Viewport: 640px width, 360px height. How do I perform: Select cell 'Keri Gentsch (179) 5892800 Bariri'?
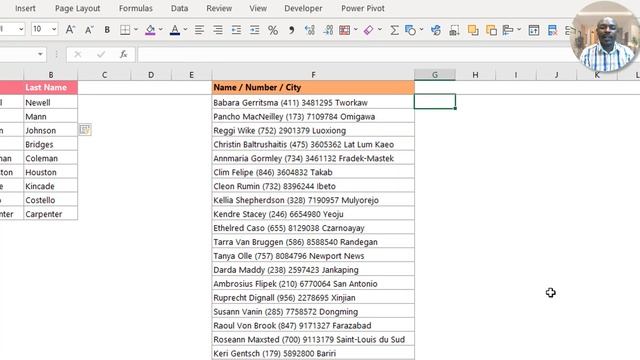pyautogui.click(x=313, y=353)
